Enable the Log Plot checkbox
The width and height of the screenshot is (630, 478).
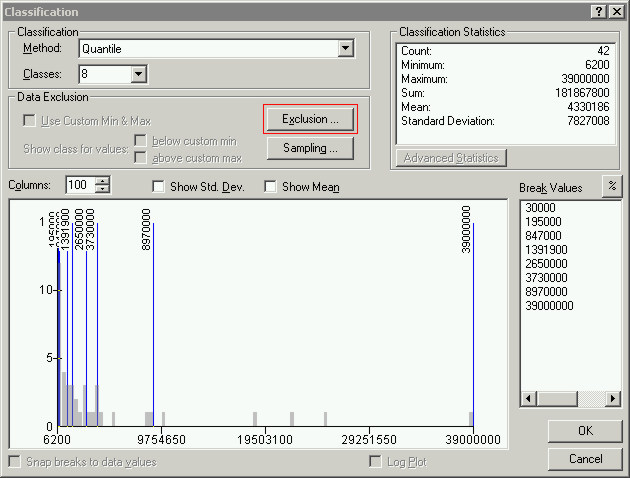click(376, 462)
